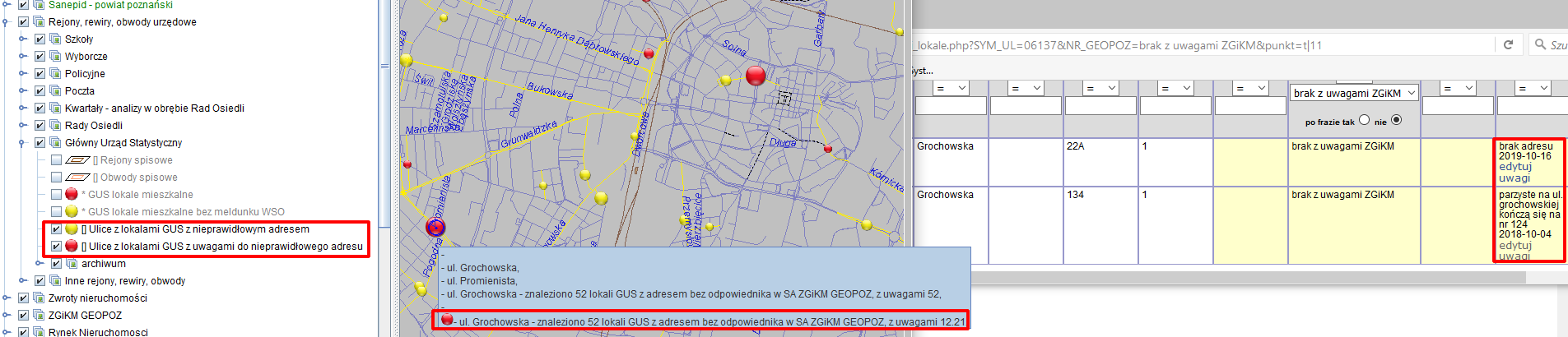Toggle the Wyborcze layer checkbox
This screenshot has height=337, width=1568.
(x=40, y=57)
